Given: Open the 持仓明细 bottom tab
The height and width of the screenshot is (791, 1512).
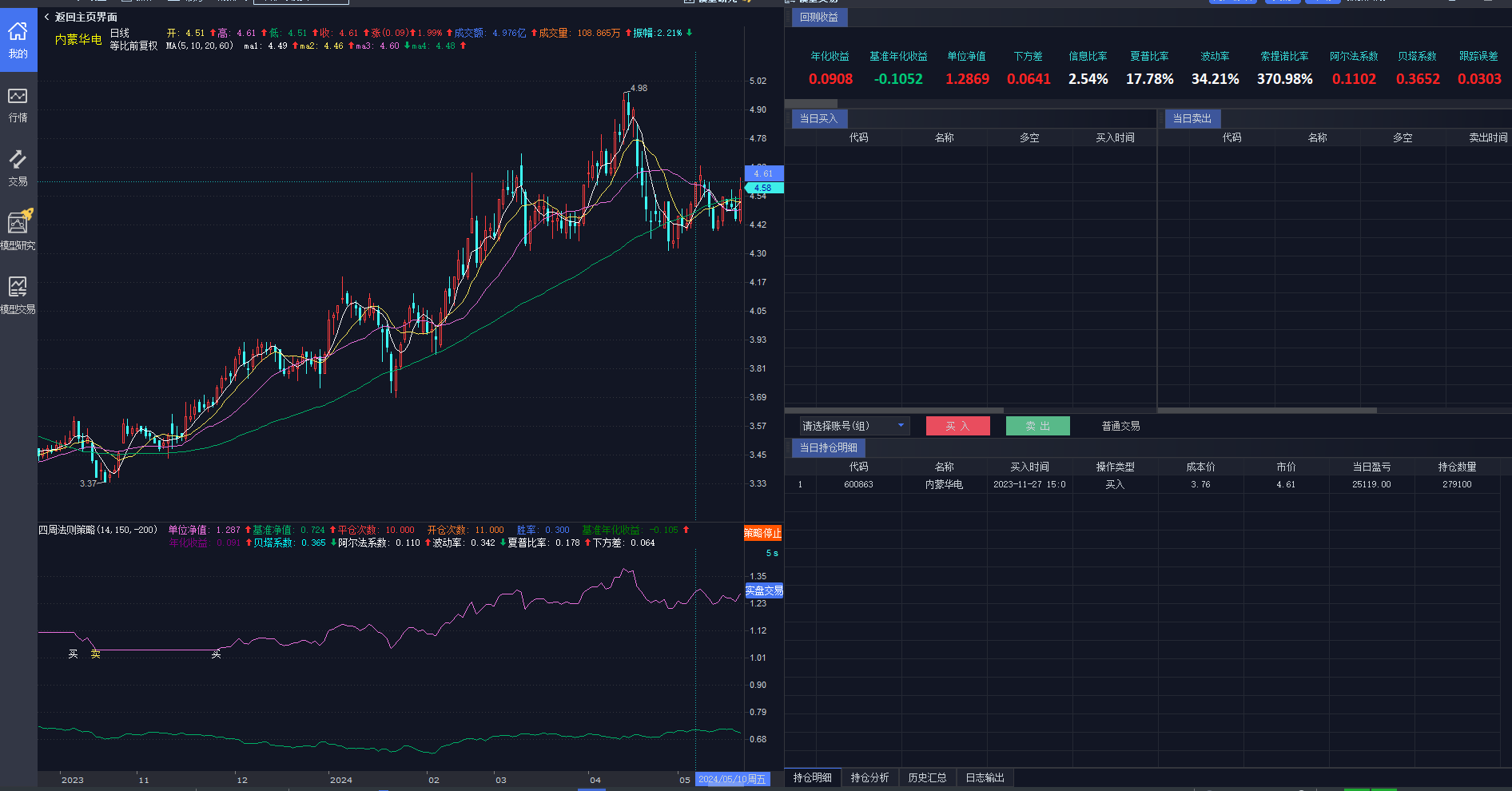Looking at the screenshot, I should pyautogui.click(x=812, y=777).
